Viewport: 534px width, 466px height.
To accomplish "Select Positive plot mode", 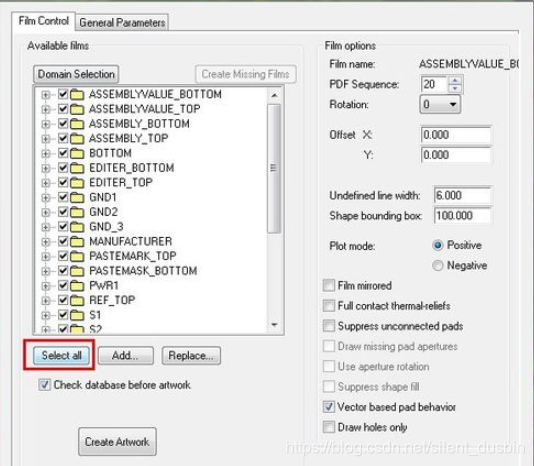I will point(438,245).
